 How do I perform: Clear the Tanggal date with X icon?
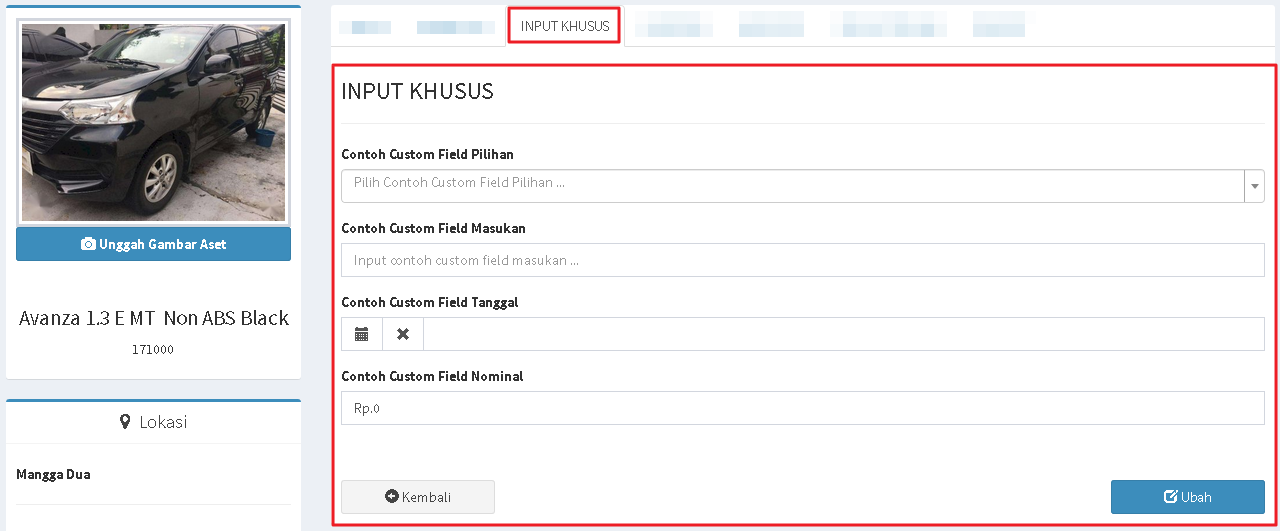click(x=403, y=334)
